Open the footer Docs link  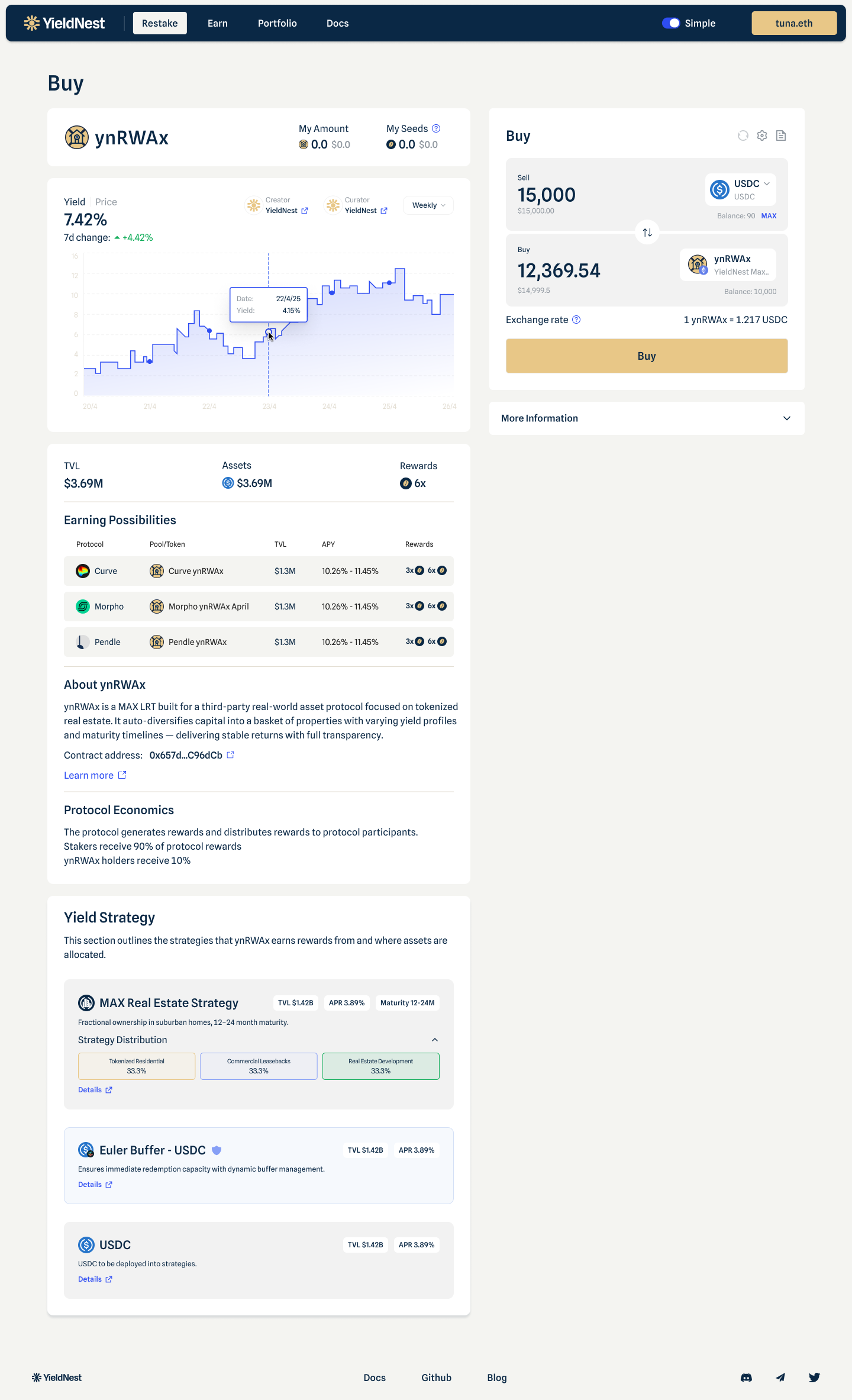tap(375, 1378)
